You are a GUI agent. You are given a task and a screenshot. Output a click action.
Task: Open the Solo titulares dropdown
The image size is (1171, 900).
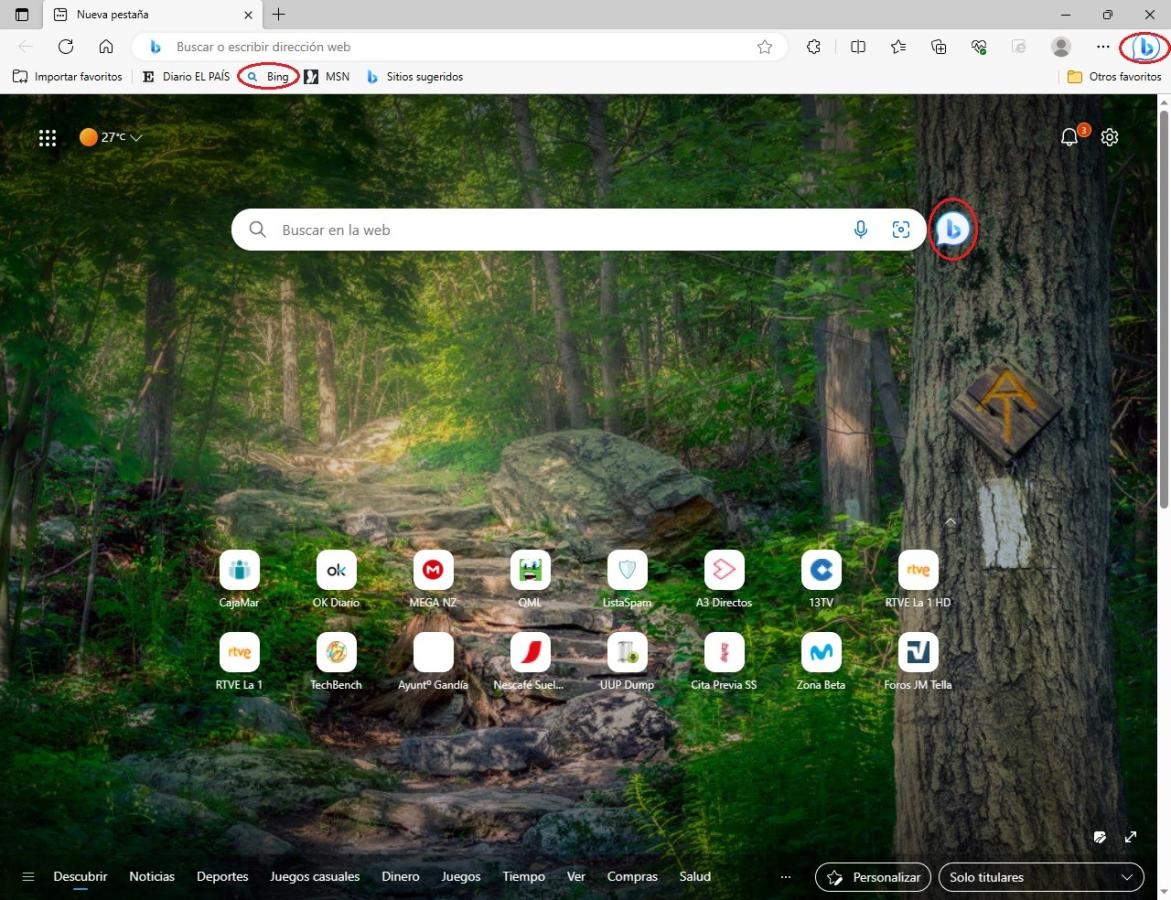[x=1040, y=877]
